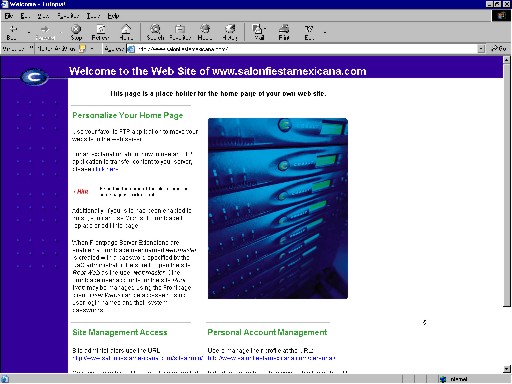Image resolution: width=512 pixels, height=384 pixels.
Task: Follow the Personal Account Management URL link
Action: pos(271,358)
